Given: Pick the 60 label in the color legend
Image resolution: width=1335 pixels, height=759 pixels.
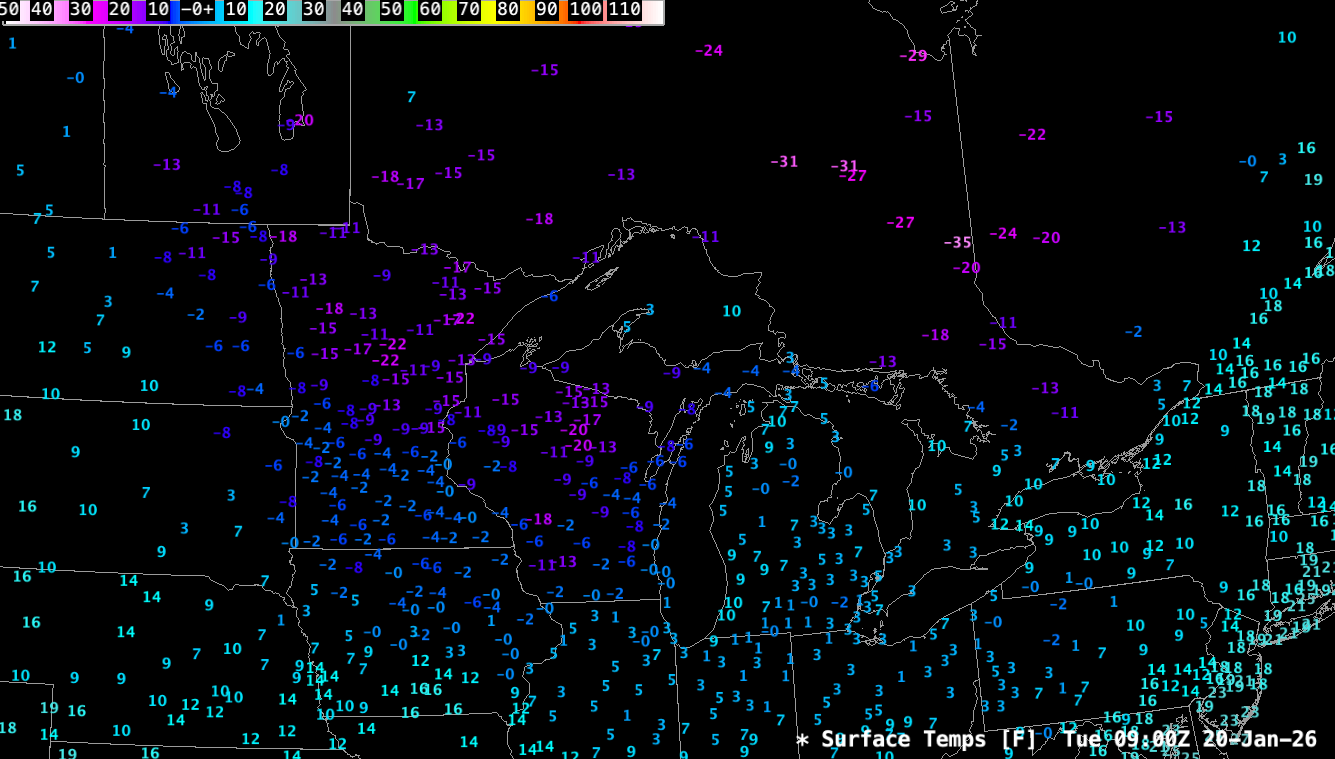Looking at the screenshot, I should pos(430,10).
